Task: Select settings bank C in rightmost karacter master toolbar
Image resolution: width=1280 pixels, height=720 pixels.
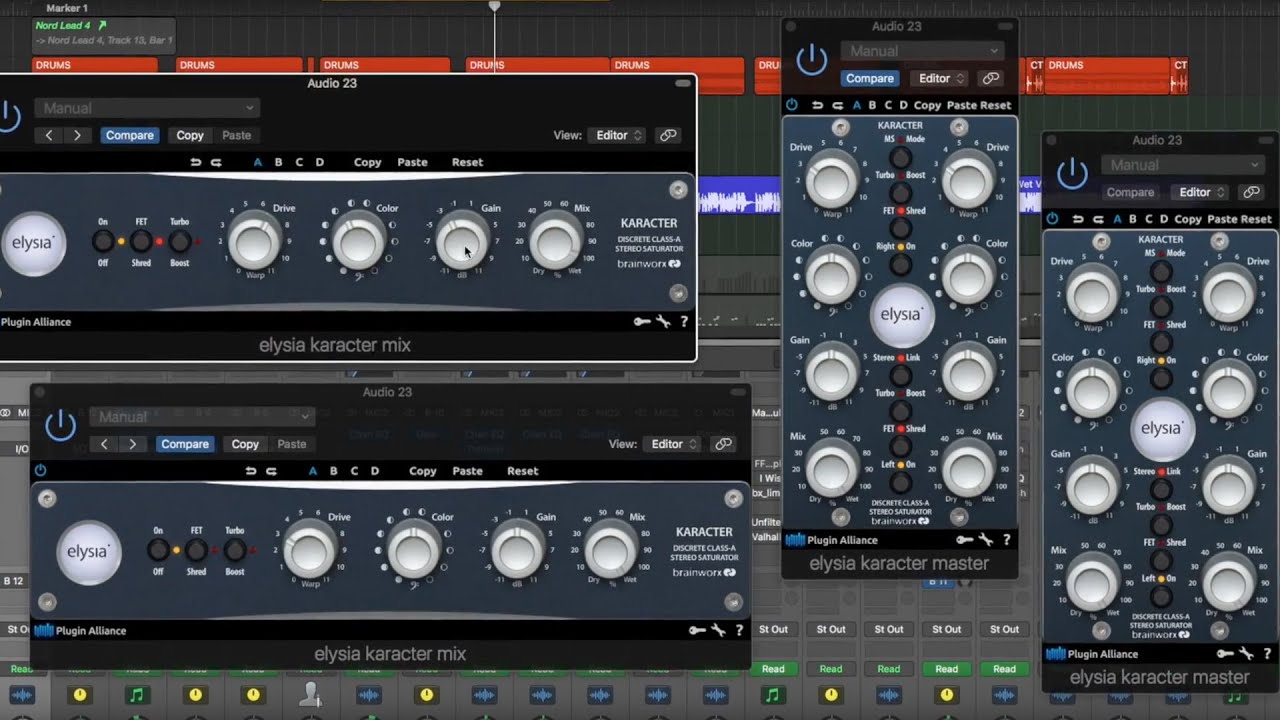Action: click(x=1148, y=219)
